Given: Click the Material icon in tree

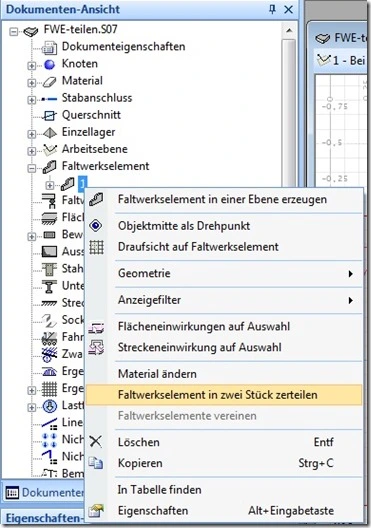Looking at the screenshot, I should [49, 81].
